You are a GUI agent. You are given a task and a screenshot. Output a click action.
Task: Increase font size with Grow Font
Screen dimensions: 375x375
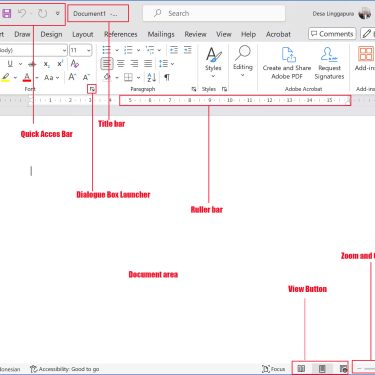(72, 77)
